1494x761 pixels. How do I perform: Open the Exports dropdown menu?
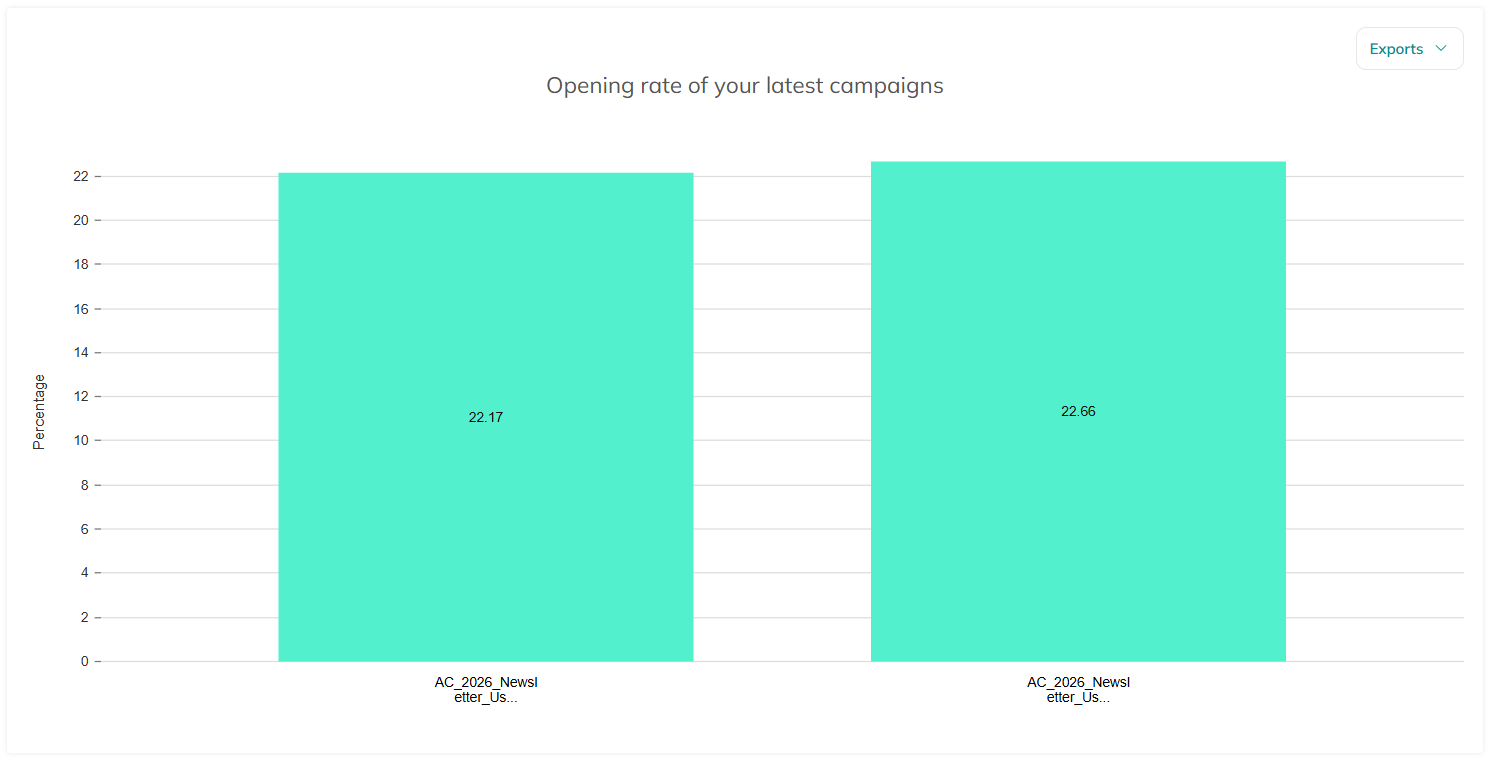[x=1409, y=49]
